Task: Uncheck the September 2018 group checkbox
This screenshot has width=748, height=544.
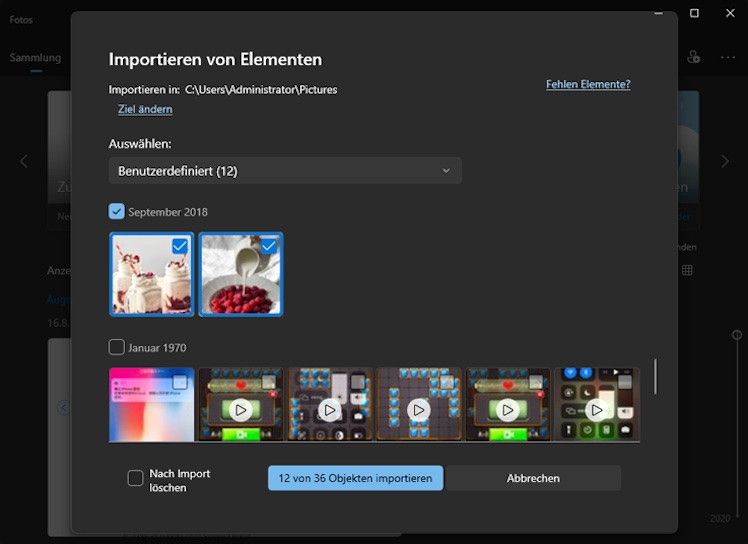Action: click(x=117, y=211)
